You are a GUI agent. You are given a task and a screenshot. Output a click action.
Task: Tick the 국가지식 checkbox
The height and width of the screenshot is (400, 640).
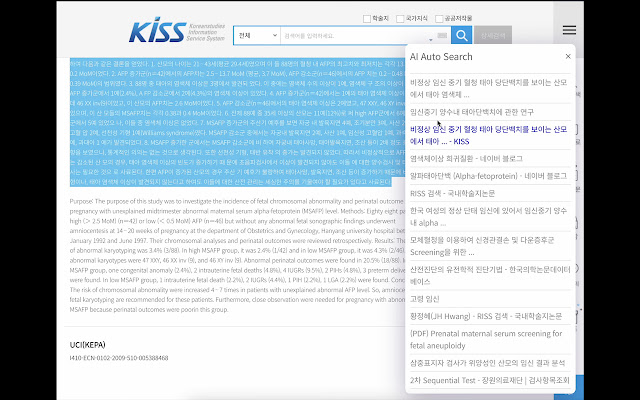[400, 19]
